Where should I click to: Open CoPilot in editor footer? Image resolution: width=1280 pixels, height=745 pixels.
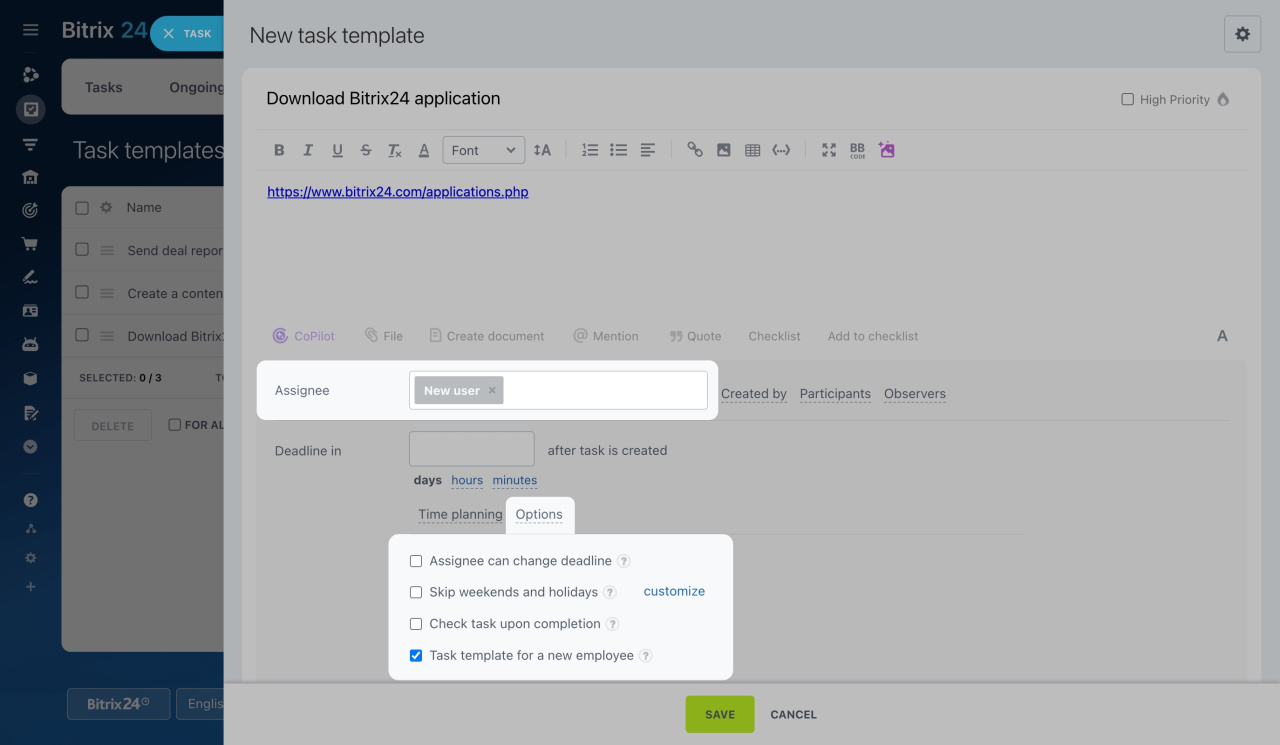point(304,336)
